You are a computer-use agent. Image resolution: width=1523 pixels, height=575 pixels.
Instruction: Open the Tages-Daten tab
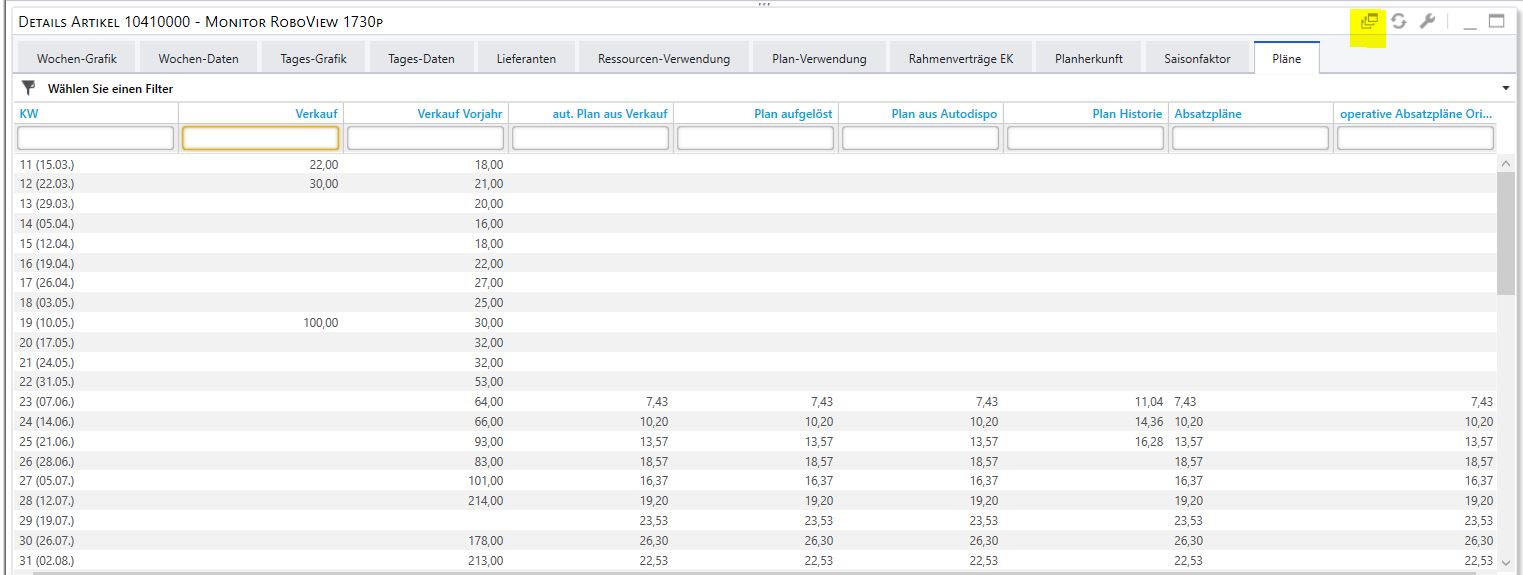coord(421,59)
